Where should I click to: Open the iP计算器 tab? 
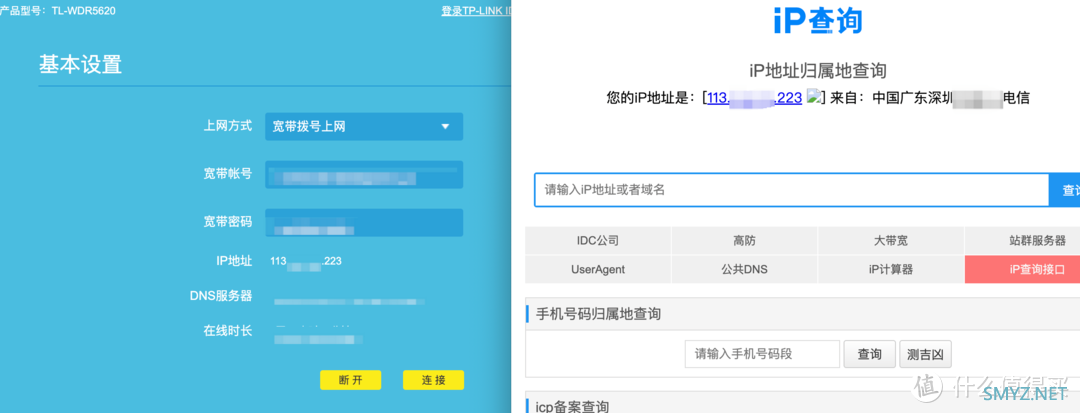(891, 269)
